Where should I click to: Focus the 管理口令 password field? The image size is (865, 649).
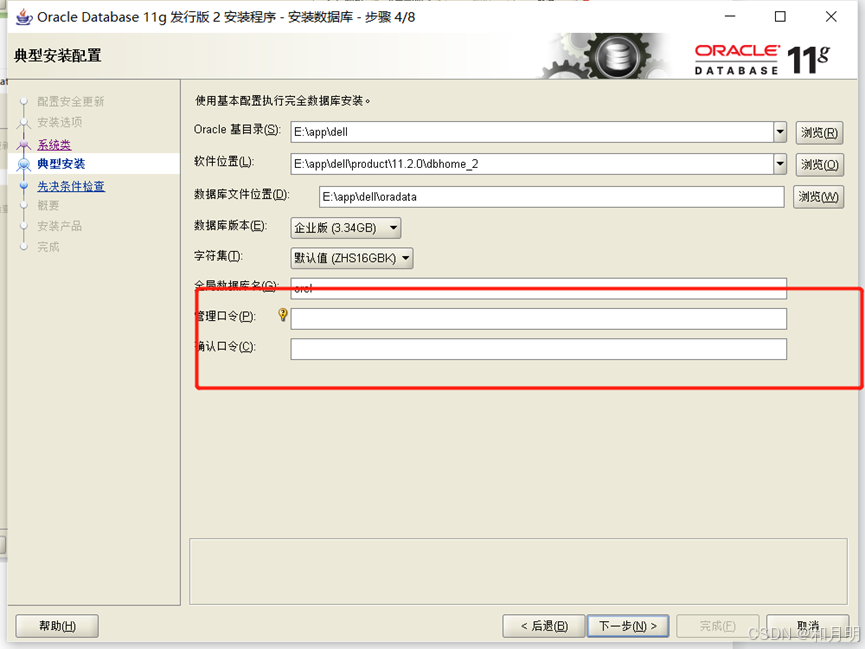click(538, 319)
